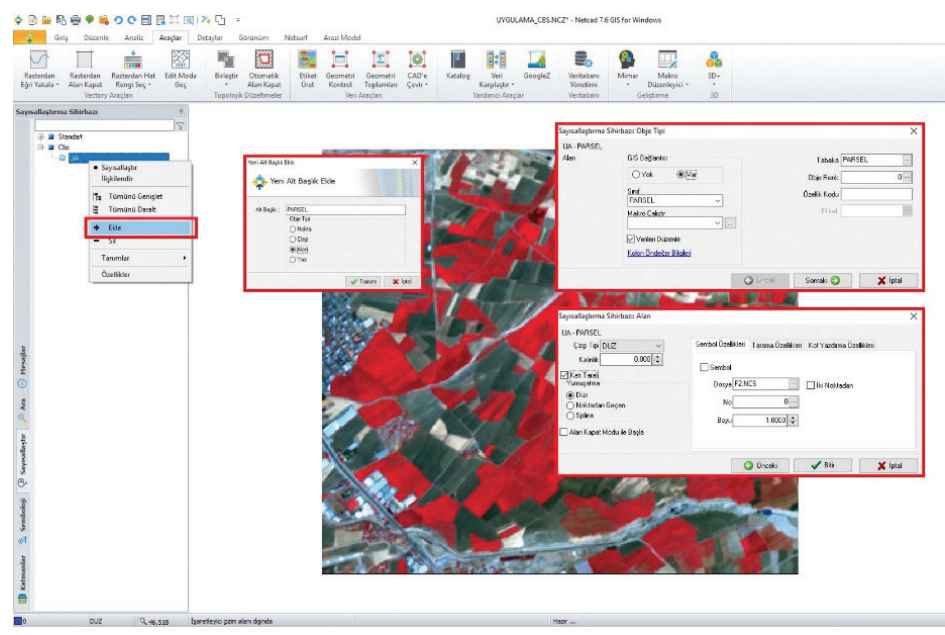Open the Edit Moda Geç tool
The height and width of the screenshot is (635, 945).
point(180,60)
